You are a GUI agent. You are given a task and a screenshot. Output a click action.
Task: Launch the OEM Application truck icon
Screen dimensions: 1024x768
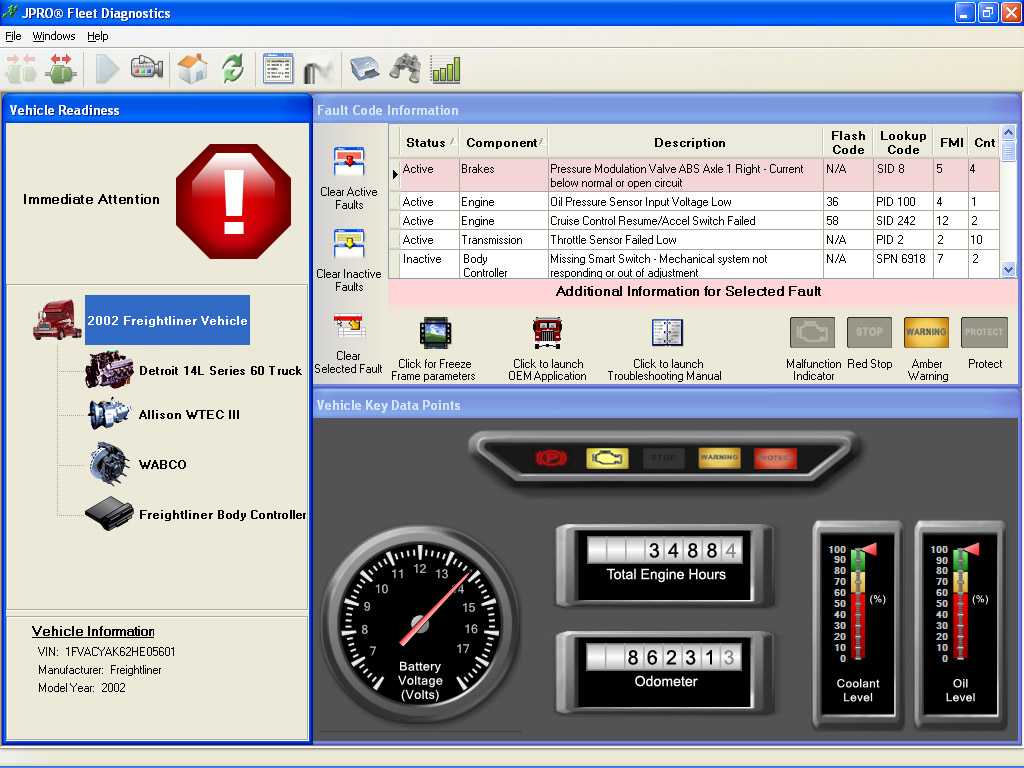(x=547, y=333)
